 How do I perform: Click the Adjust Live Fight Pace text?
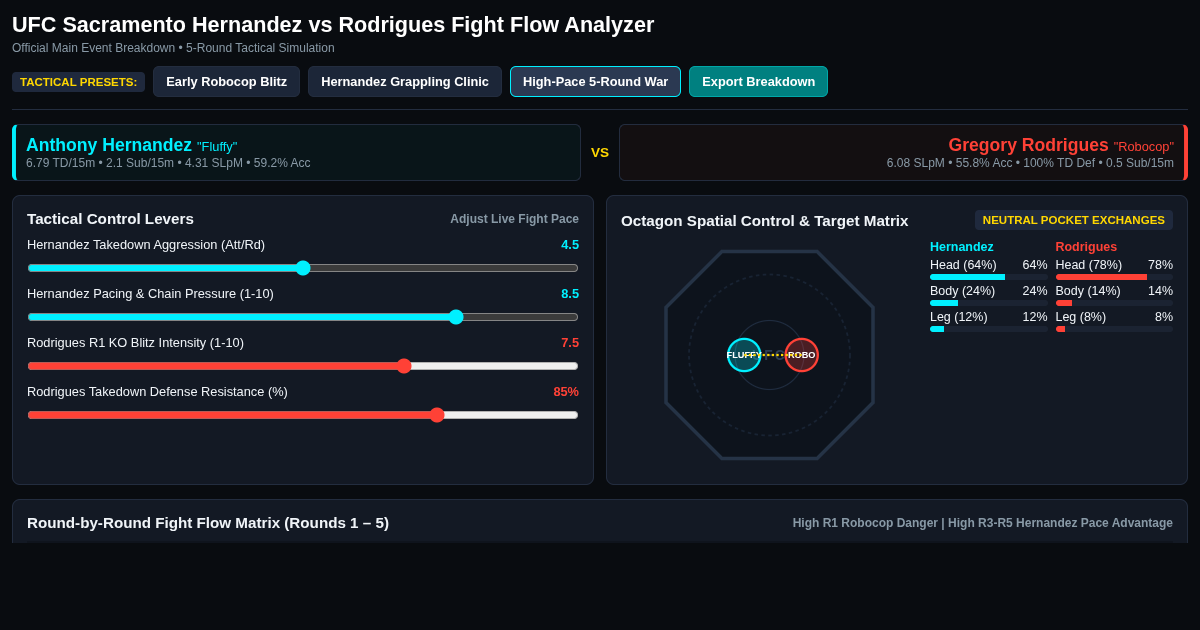click(x=514, y=219)
